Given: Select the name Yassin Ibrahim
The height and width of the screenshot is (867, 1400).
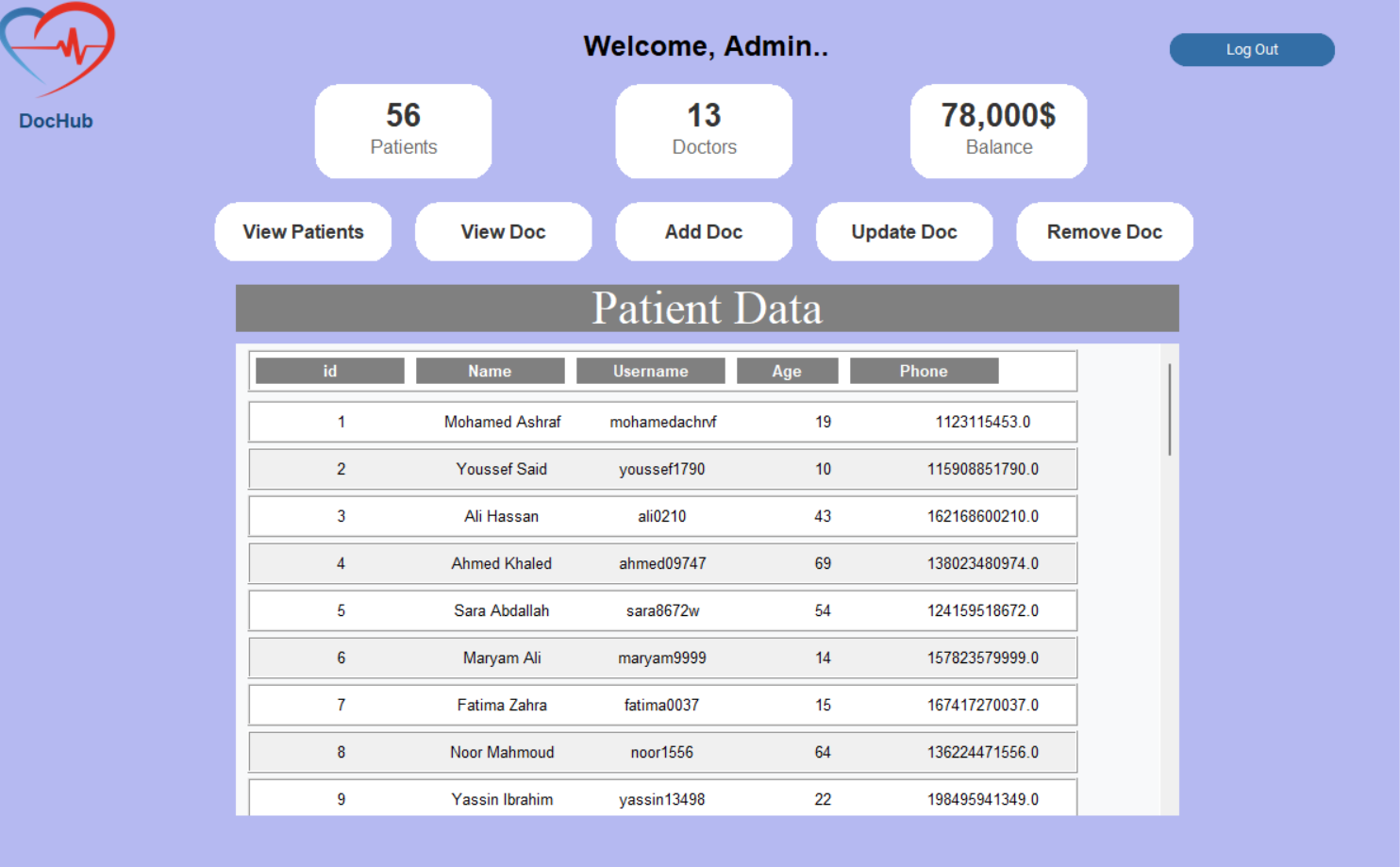Looking at the screenshot, I should [502, 799].
